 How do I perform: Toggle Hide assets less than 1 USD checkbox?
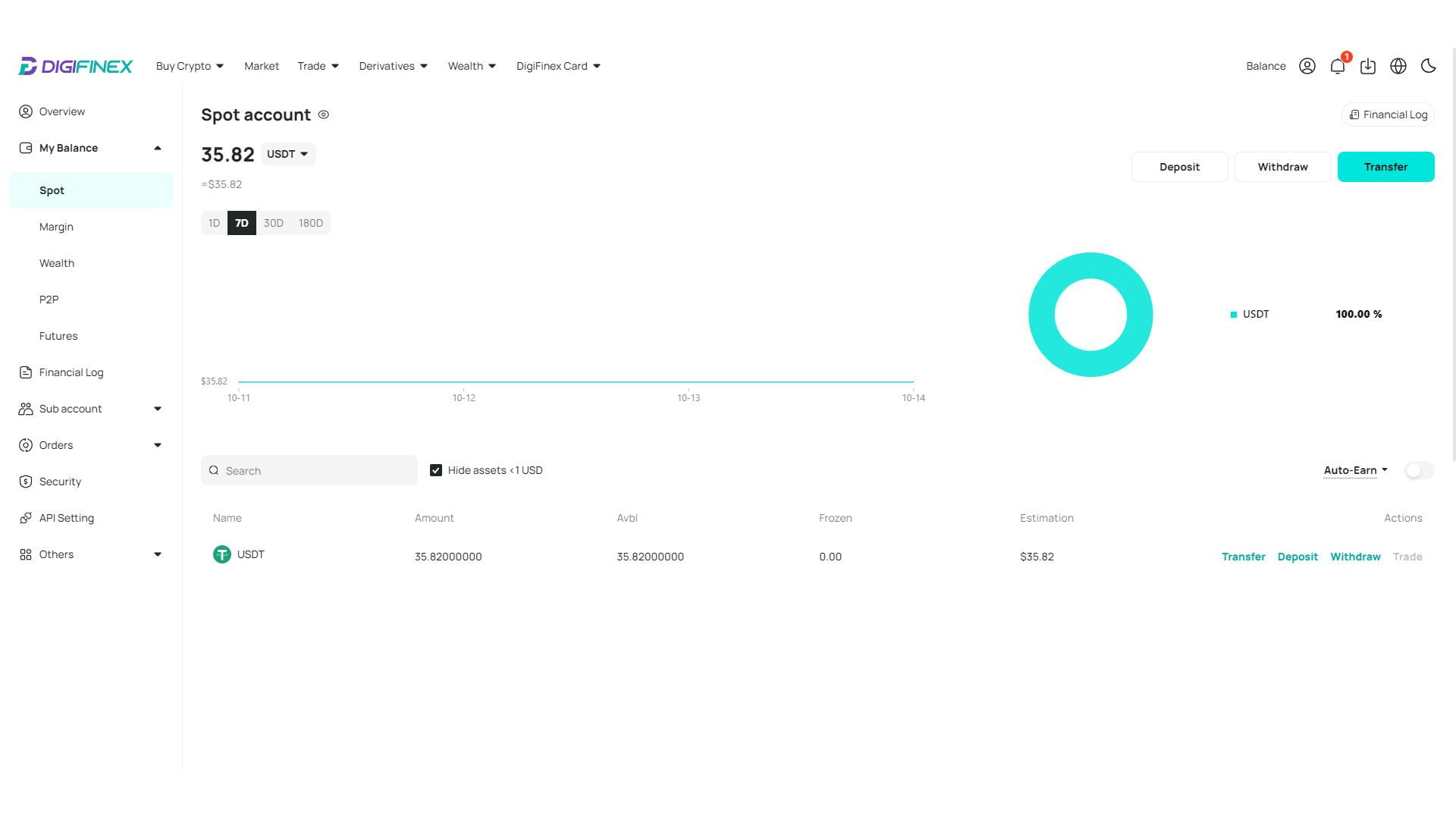(435, 470)
